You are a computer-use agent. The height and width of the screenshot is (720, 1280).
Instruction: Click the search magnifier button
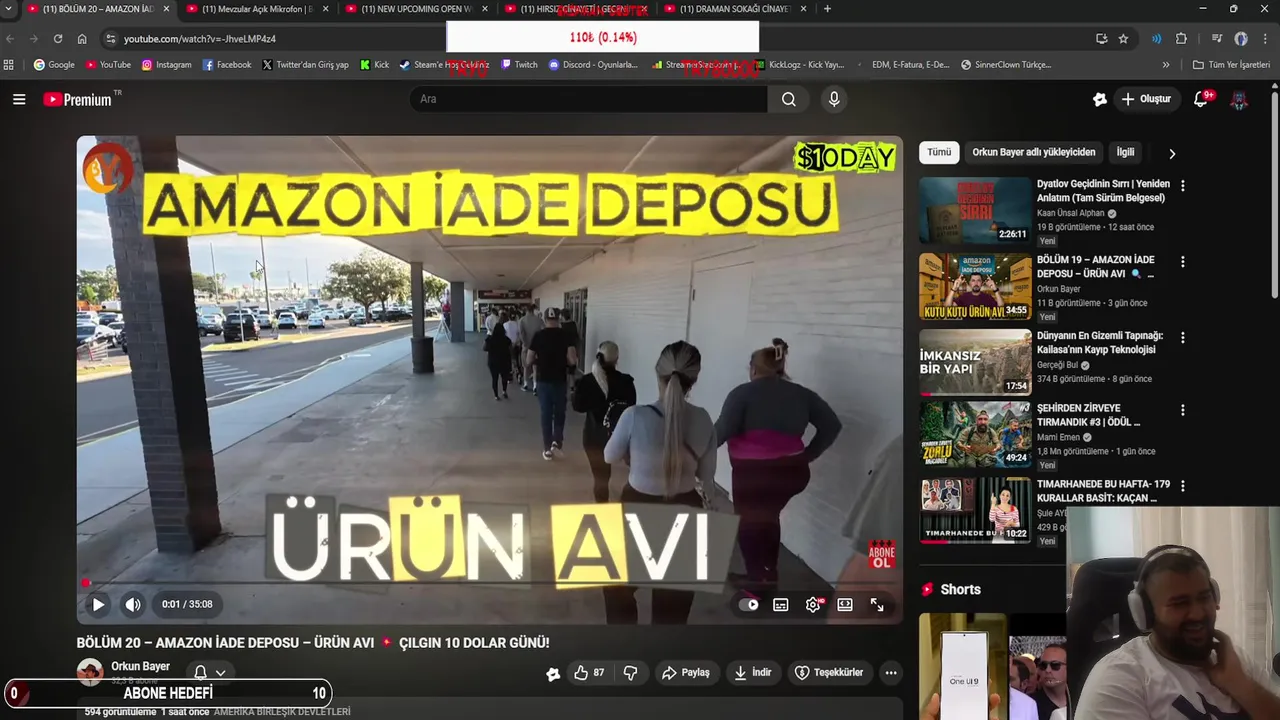(789, 99)
